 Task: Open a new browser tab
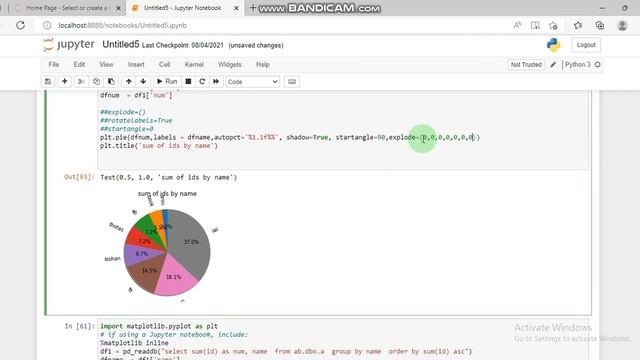(x=253, y=8)
